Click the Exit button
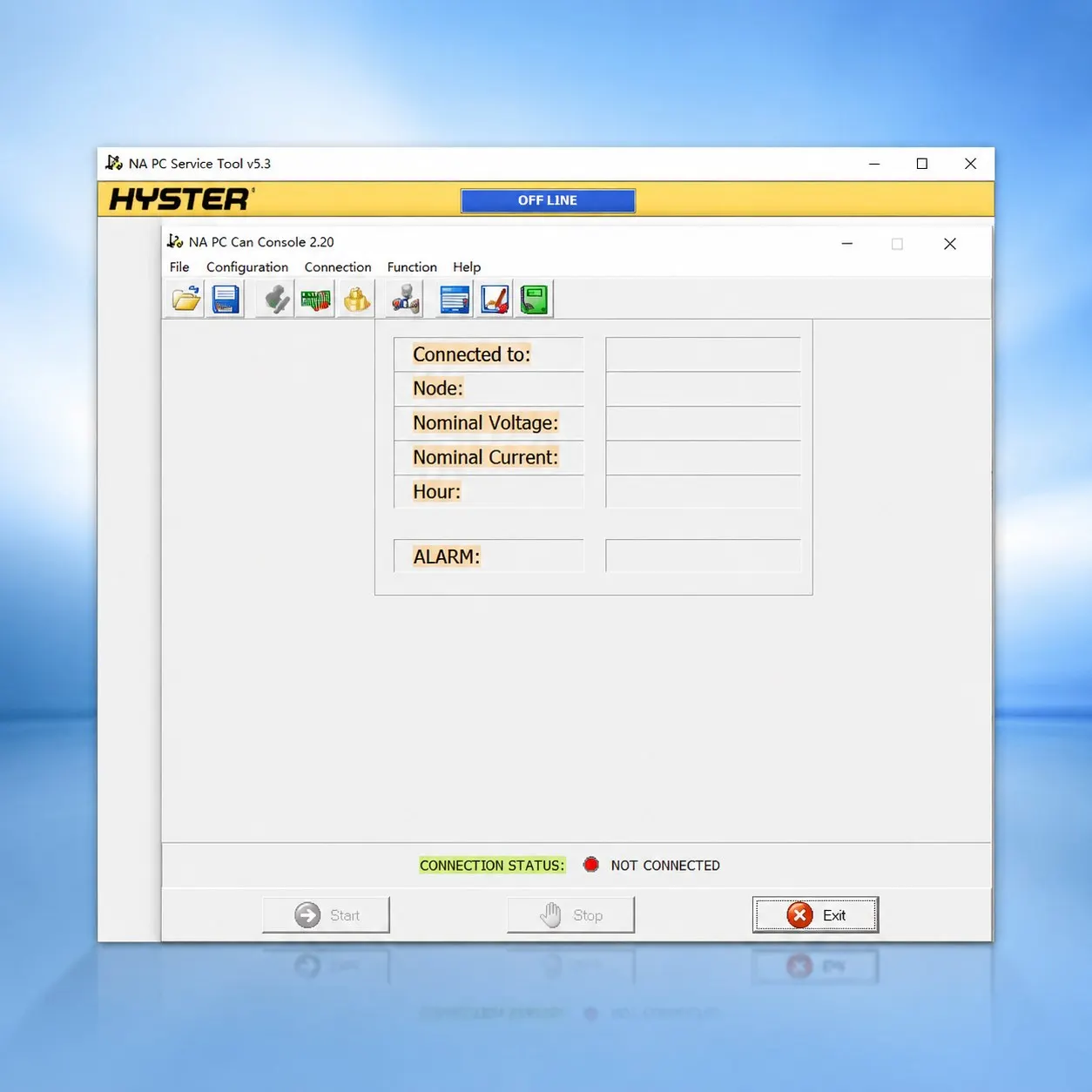 pyautogui.click(x=815, y=915)
